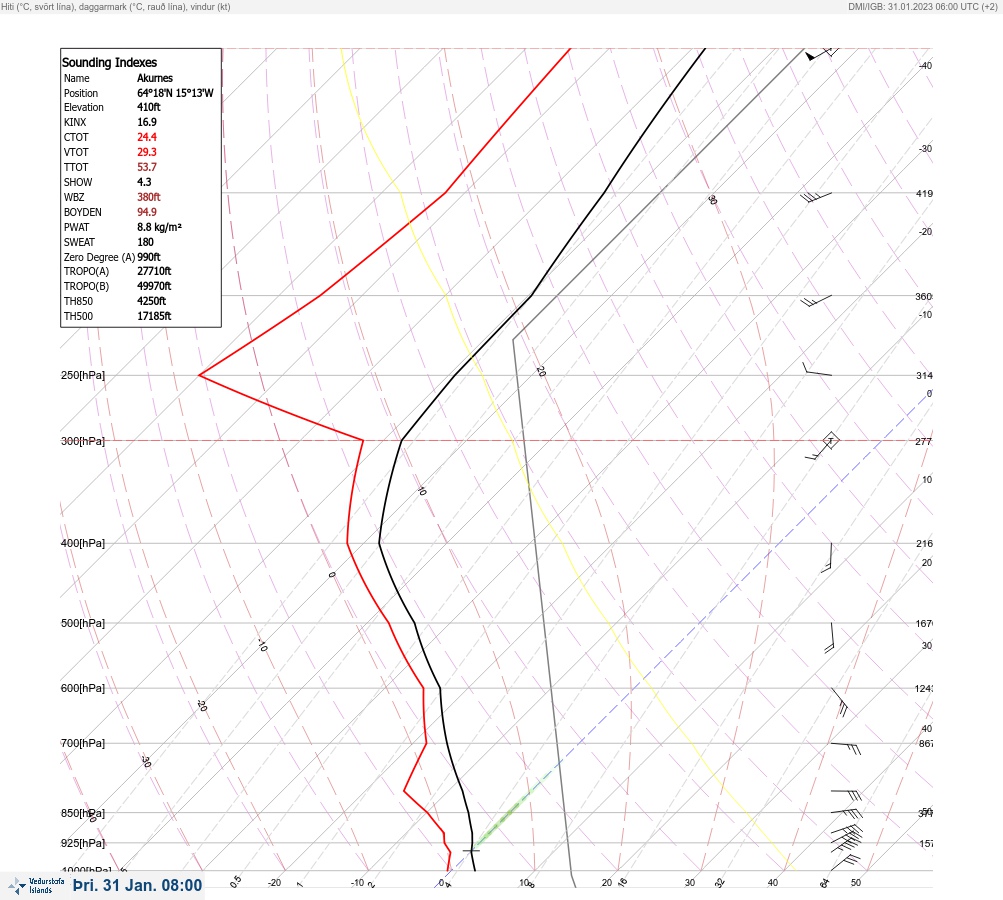Click the 'DMI/IGB: 31.01.2023 06:00 UTC (+2)' header
This screenshot has height=900, width=1003.
(x=923, y=7)
